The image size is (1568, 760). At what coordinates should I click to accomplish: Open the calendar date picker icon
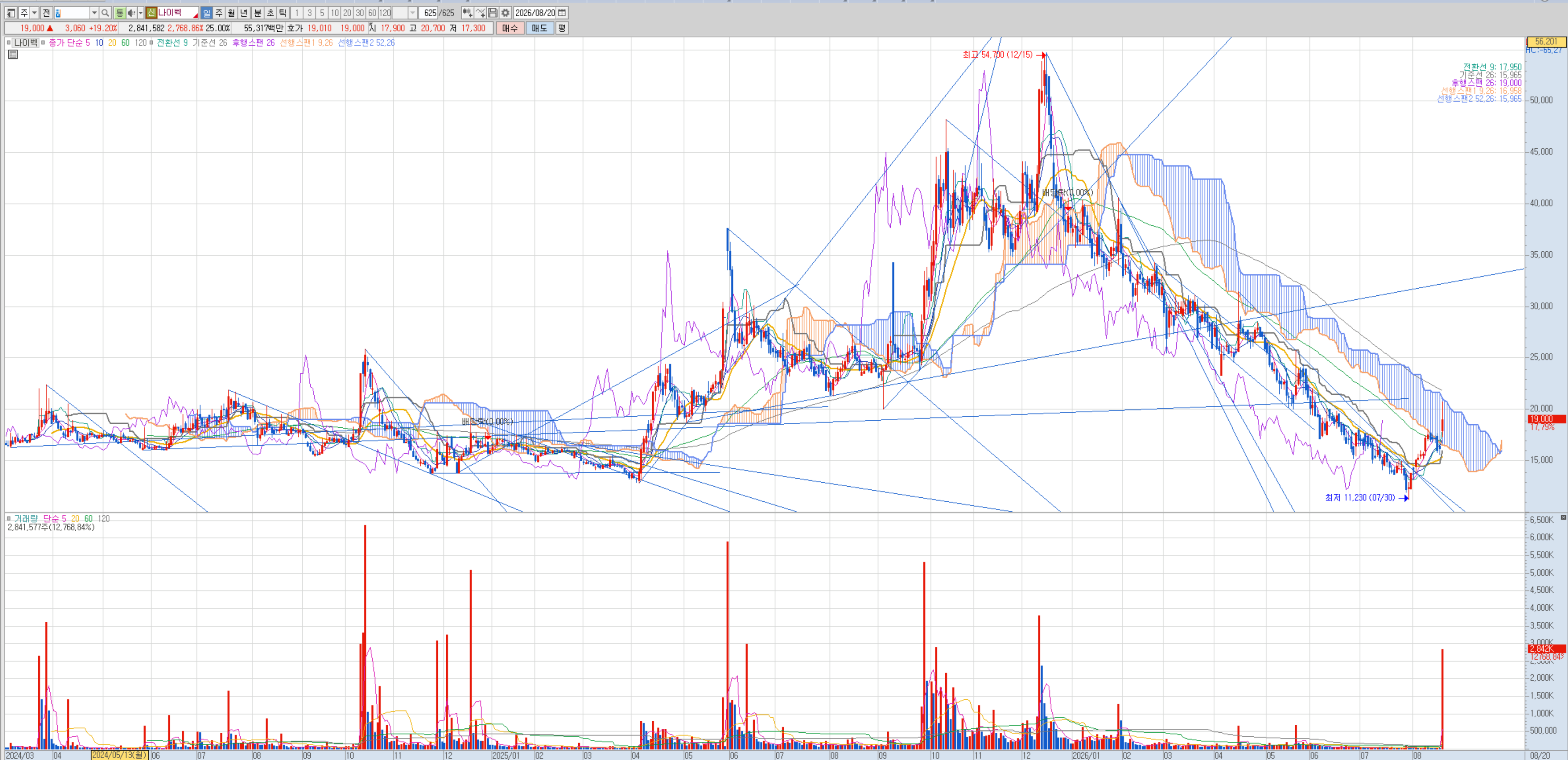tap(562, 13)
